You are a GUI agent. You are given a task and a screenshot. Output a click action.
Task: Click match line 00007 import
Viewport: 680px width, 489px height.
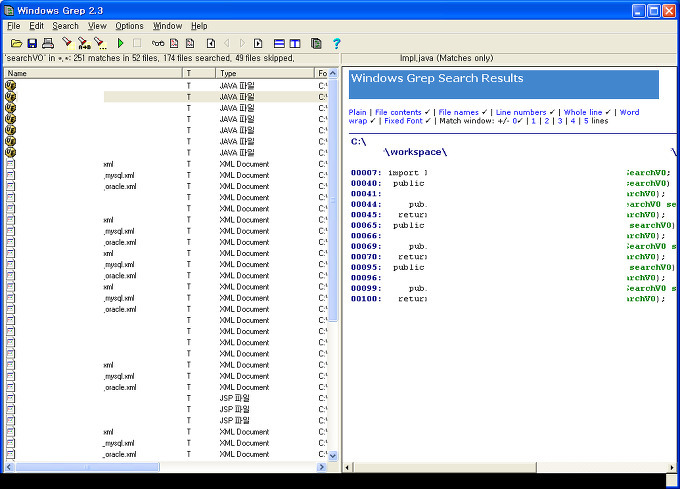511,173
